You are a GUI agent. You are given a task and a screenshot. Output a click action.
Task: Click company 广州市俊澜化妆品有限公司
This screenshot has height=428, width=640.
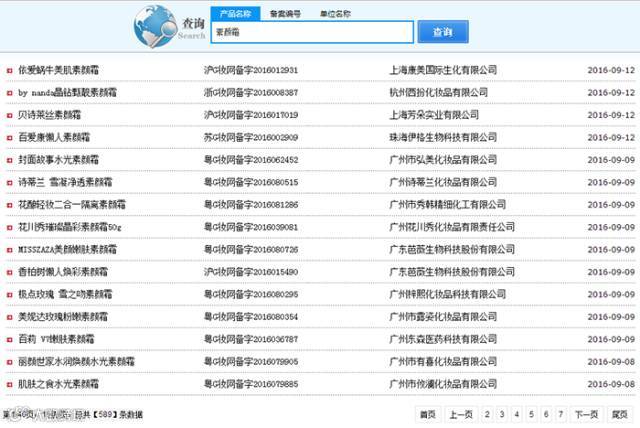point(443,384)
